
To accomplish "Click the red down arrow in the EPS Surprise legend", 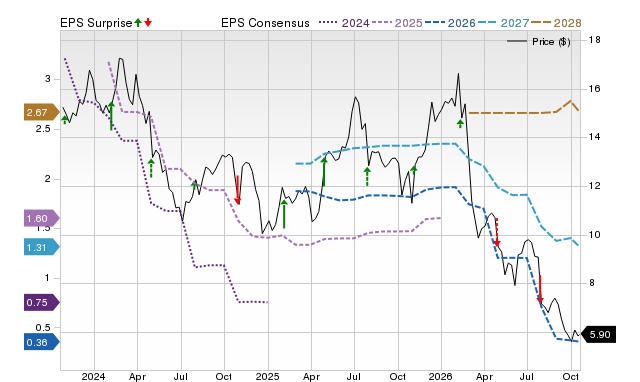I will (x=148, y=22).
